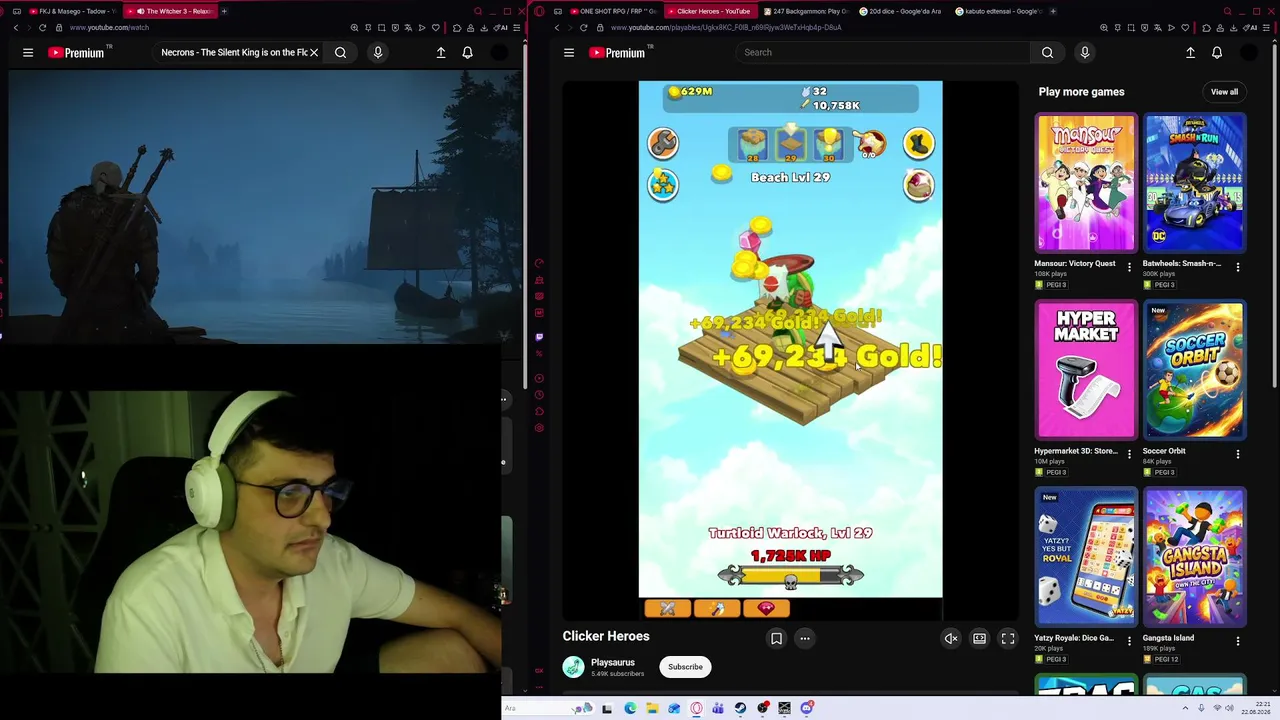1280x720 pixels.
Task: Open Steam from the taskbar
Action: click(741, 709)
